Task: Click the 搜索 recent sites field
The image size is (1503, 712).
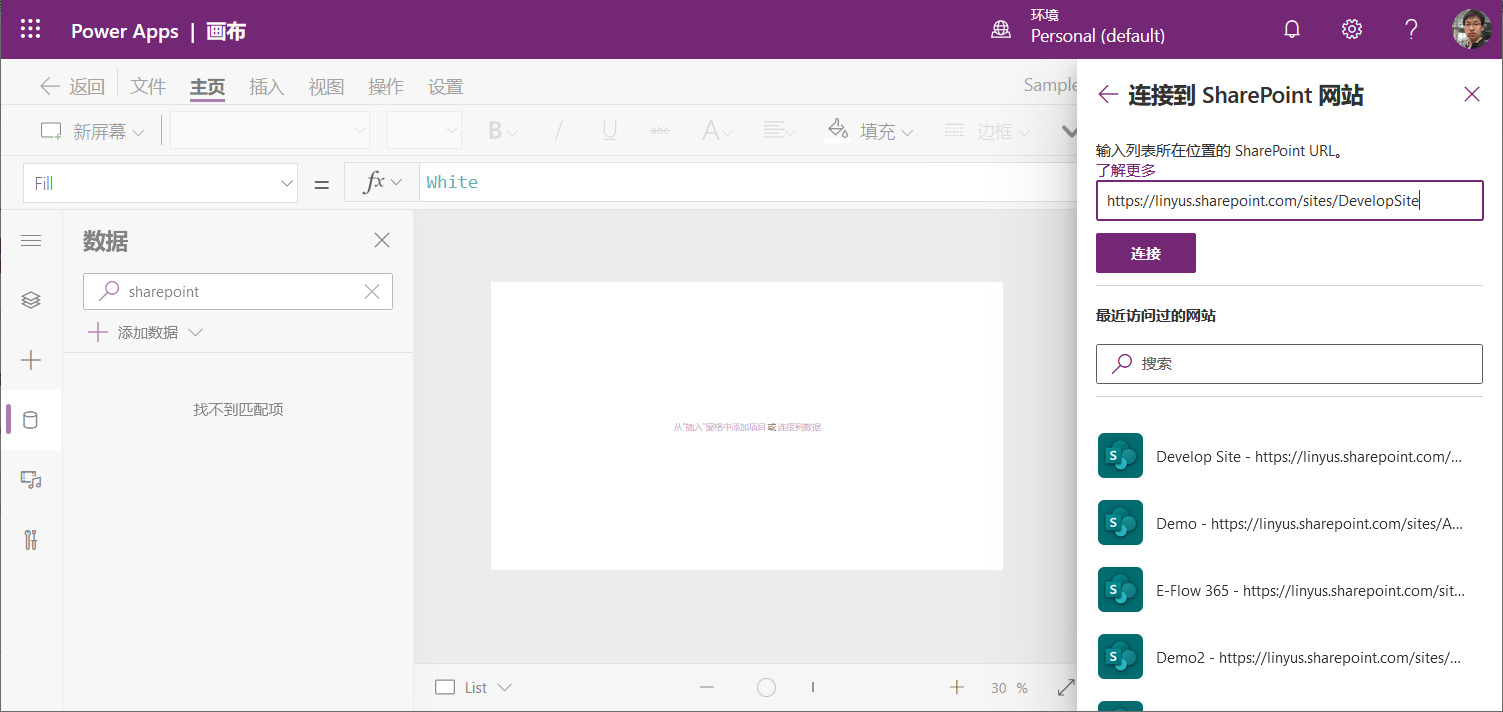Action: point(1289,364)
